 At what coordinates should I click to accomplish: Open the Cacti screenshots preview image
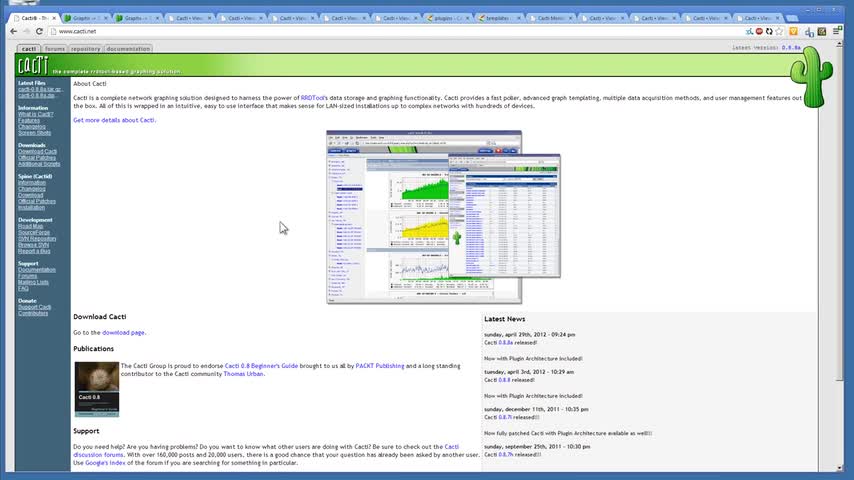coord(443,217)
